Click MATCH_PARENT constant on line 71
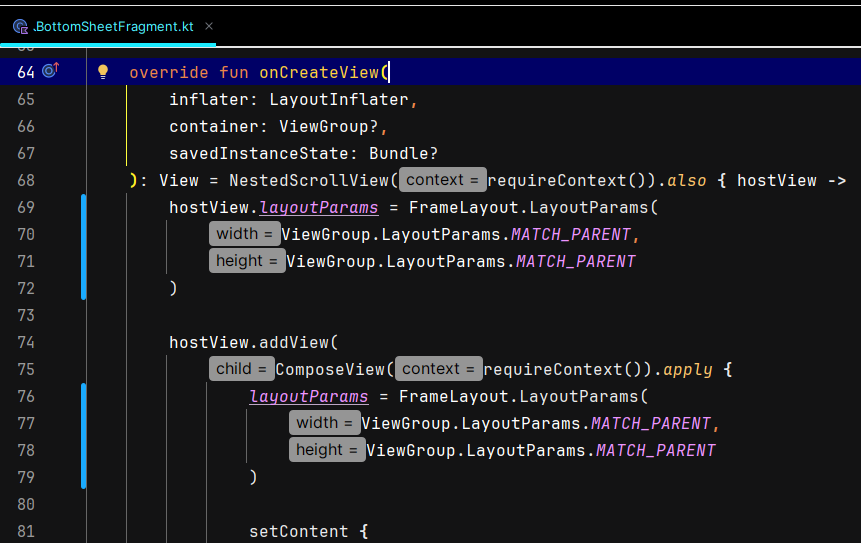Image resolution: width=861 pixels, height=543 pixels. tap(575, 261)
